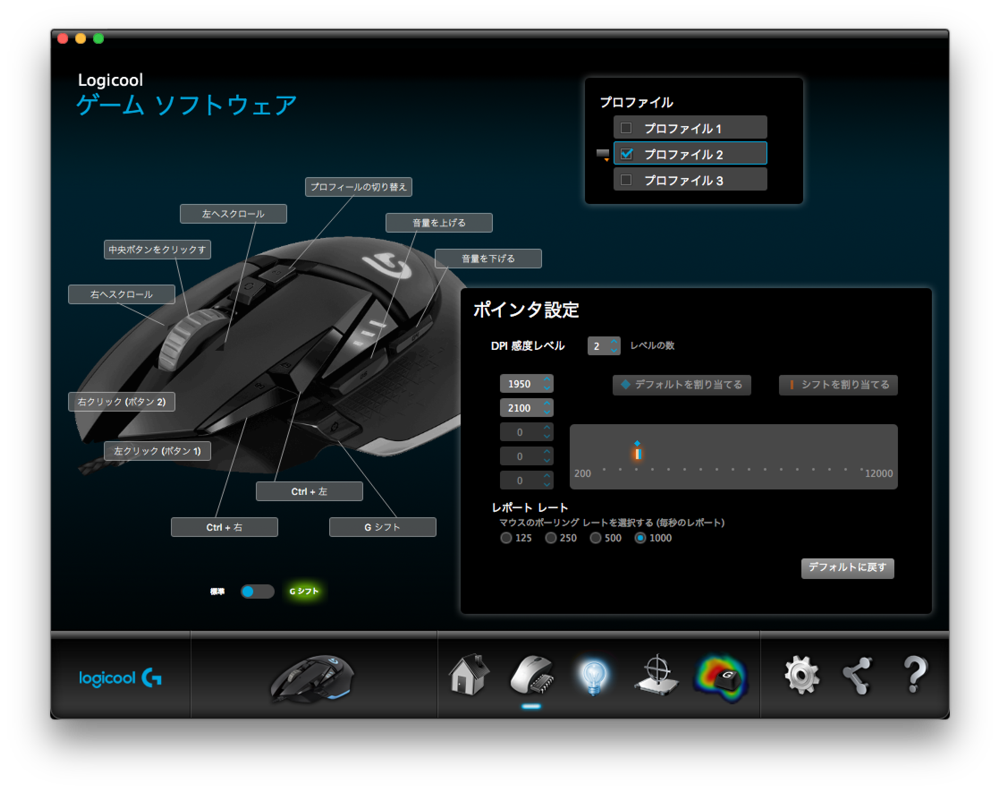This screenshot has width=1000, height=791.
Task: Click the 左クリック (ボタン 1) assignment label
Action: pos(158,451)
